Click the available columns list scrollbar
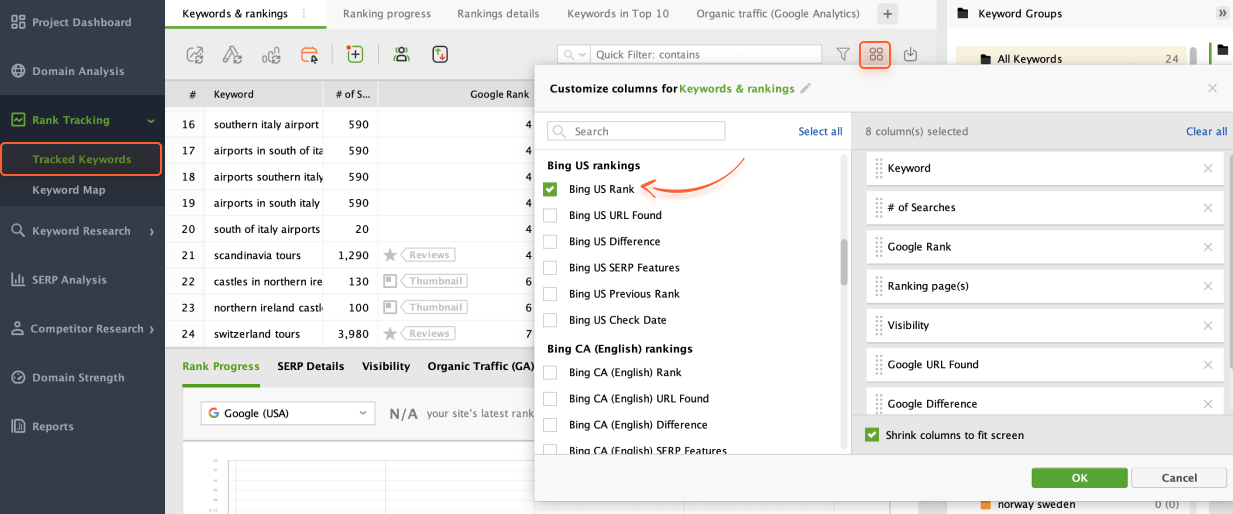Image resolution: width=1233 pixels, height=514 pixels. pyautogui.click(x=844, y=262)
